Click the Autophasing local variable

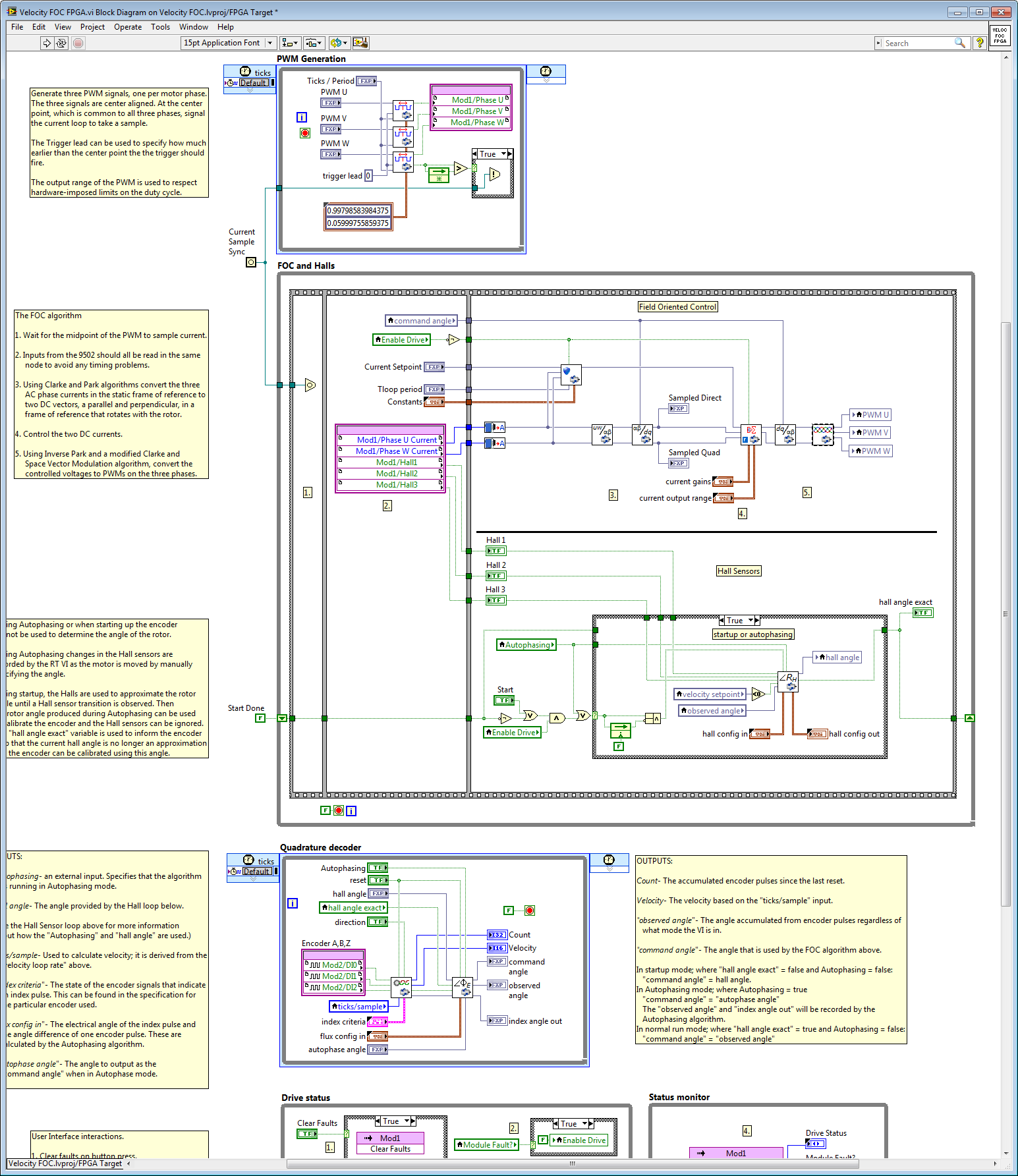pos(526,644)
